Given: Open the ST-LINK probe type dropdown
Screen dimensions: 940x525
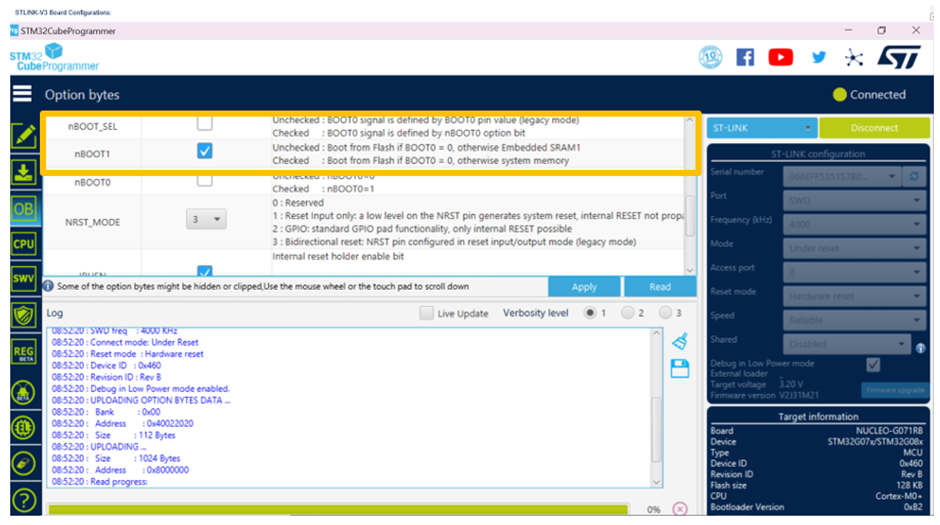Looking at the screenshot, I should click(761, 128).
